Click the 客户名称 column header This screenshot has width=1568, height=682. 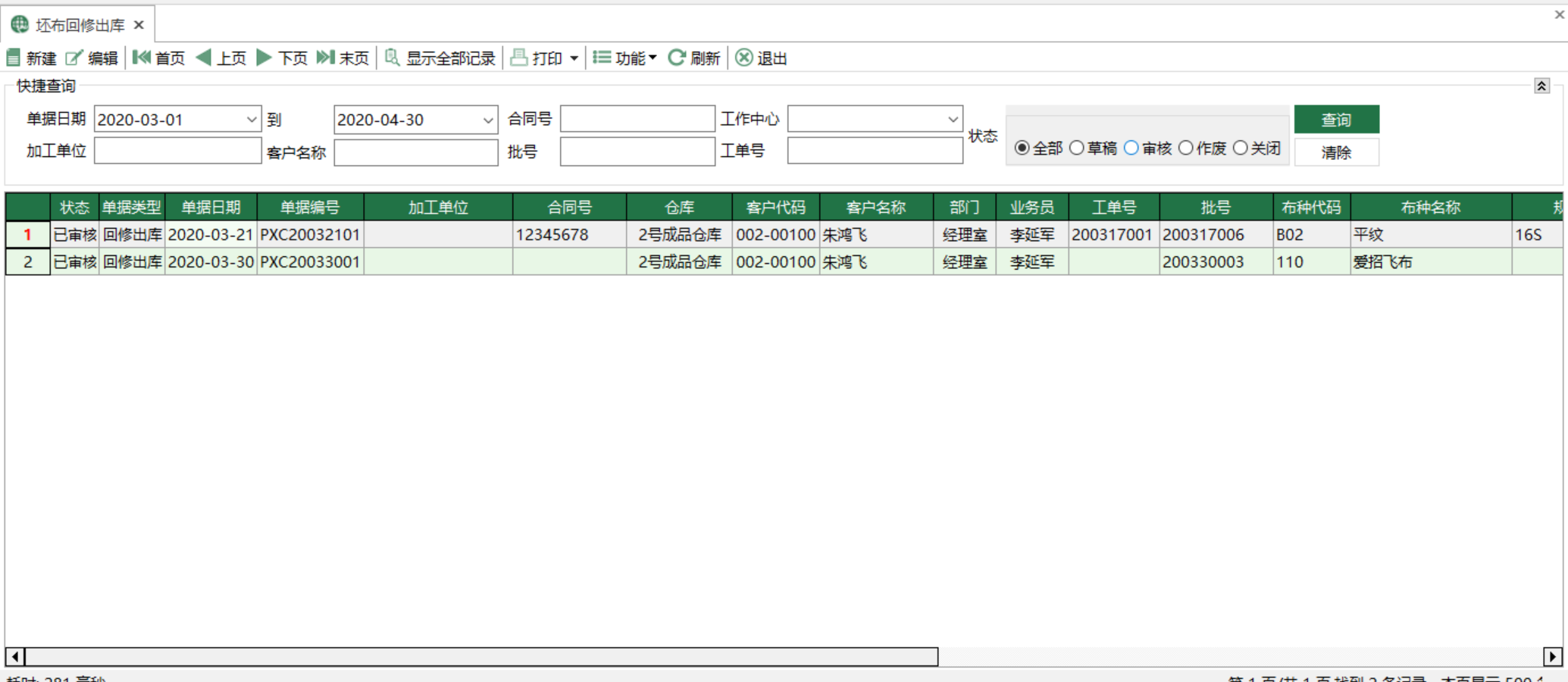(876, 207)
